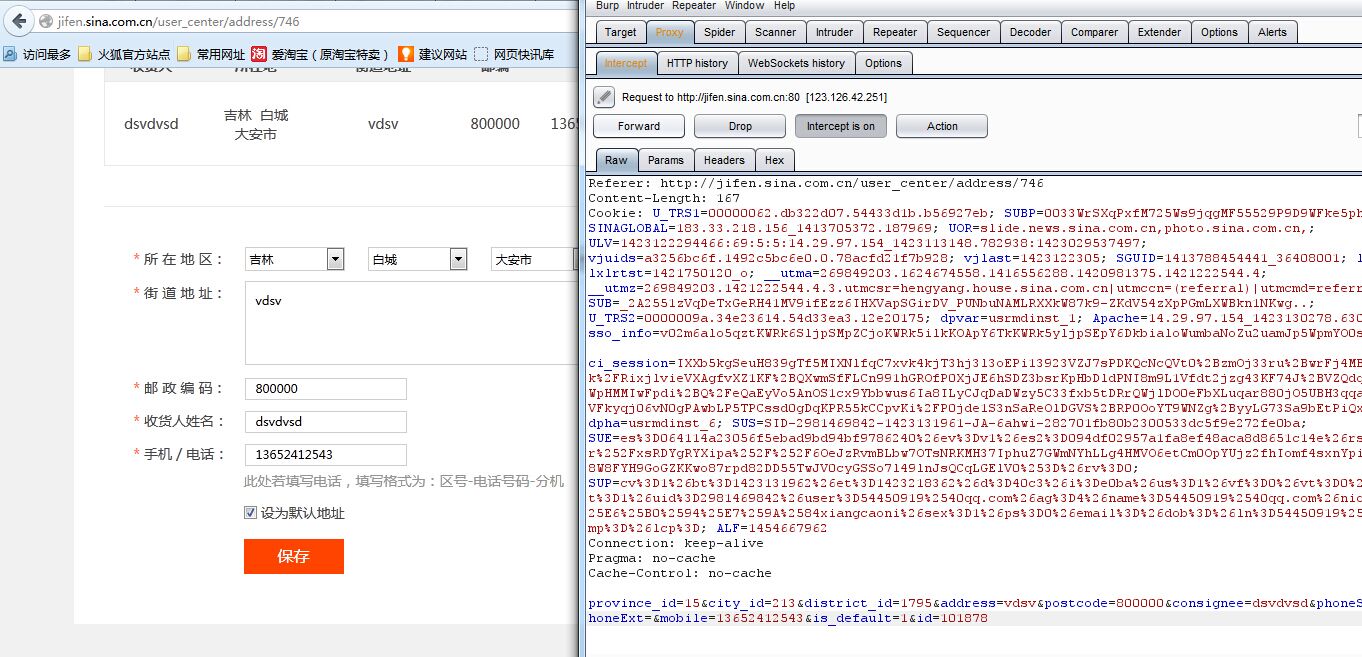The height and width of the screenshot is (657, 1362).
Task: Switch to the top-level Options tab
Action: click(1219, 32)
